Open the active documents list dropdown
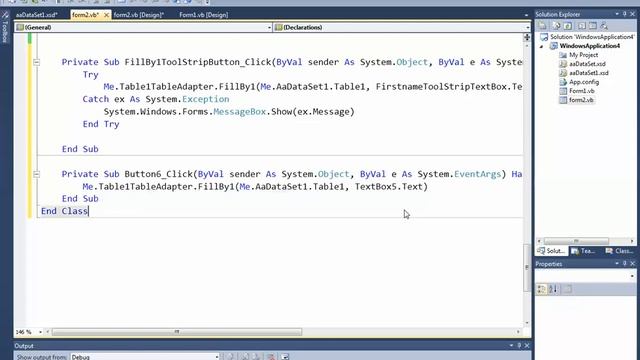This screenshot has height=360, width=640. tap(526, 15)
